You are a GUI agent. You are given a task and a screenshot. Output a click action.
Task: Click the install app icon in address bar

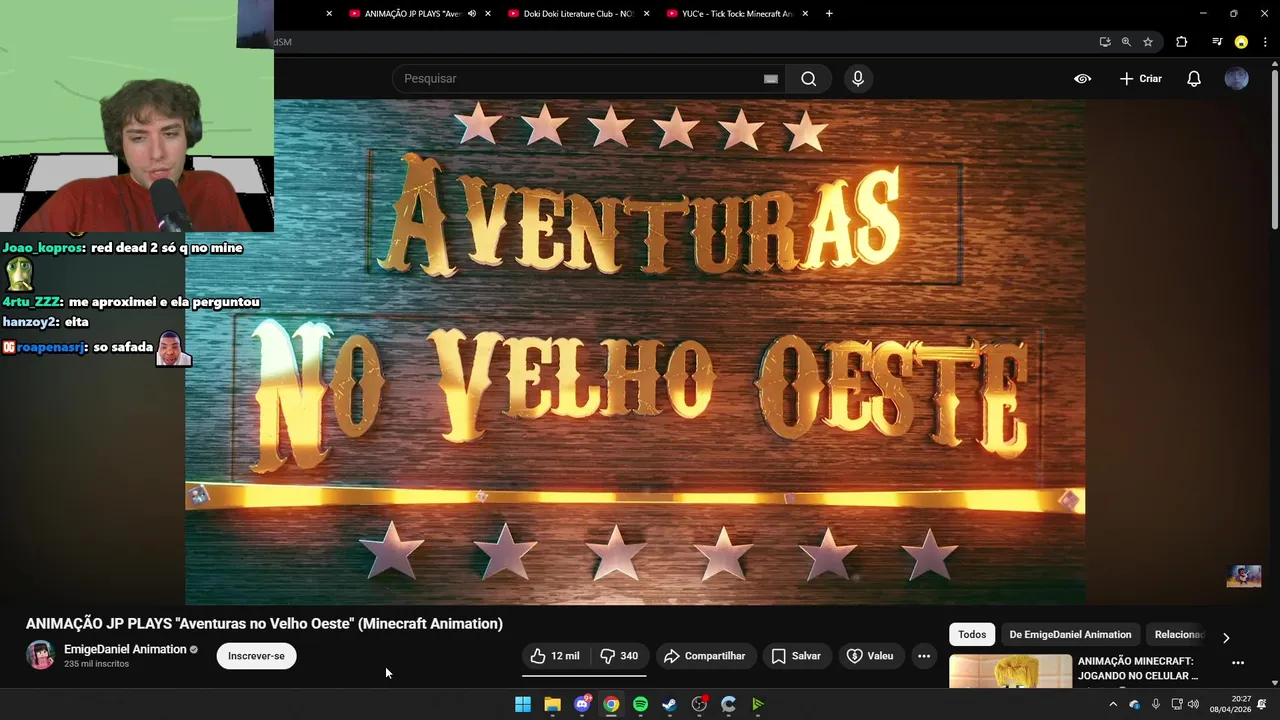pyautogui.click(x=1105, y=42)
